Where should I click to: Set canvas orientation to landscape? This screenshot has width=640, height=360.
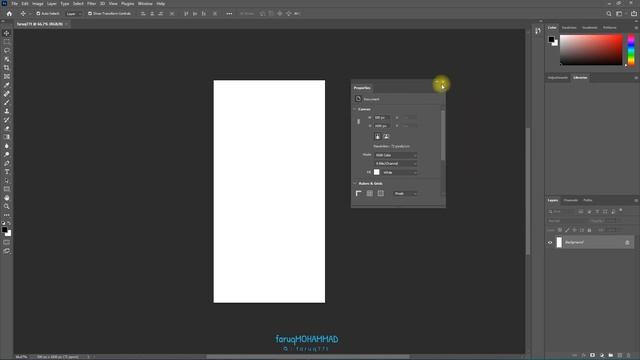tap(386, 136)
